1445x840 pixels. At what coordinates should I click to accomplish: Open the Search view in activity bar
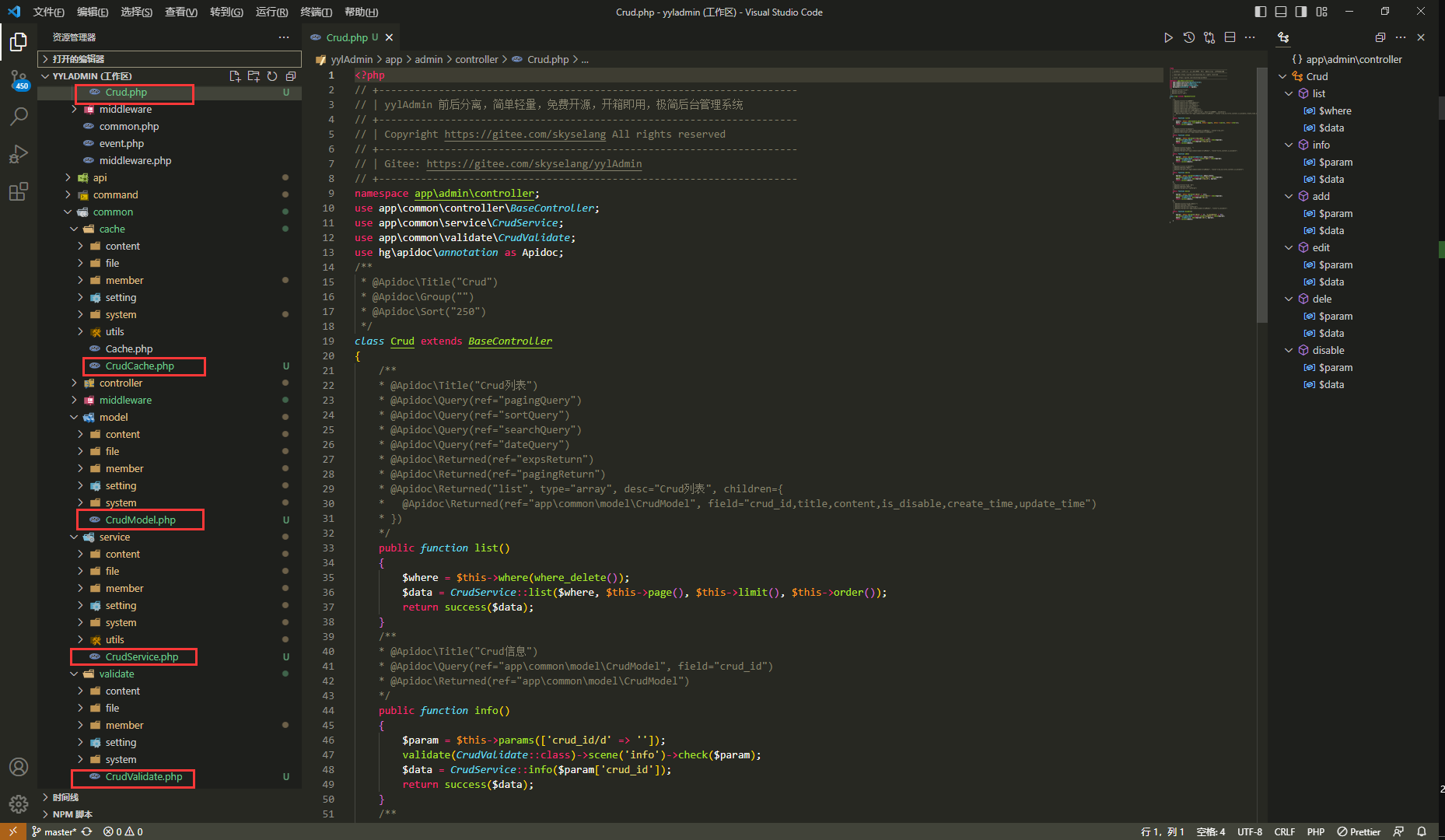[x=19, y=117]
